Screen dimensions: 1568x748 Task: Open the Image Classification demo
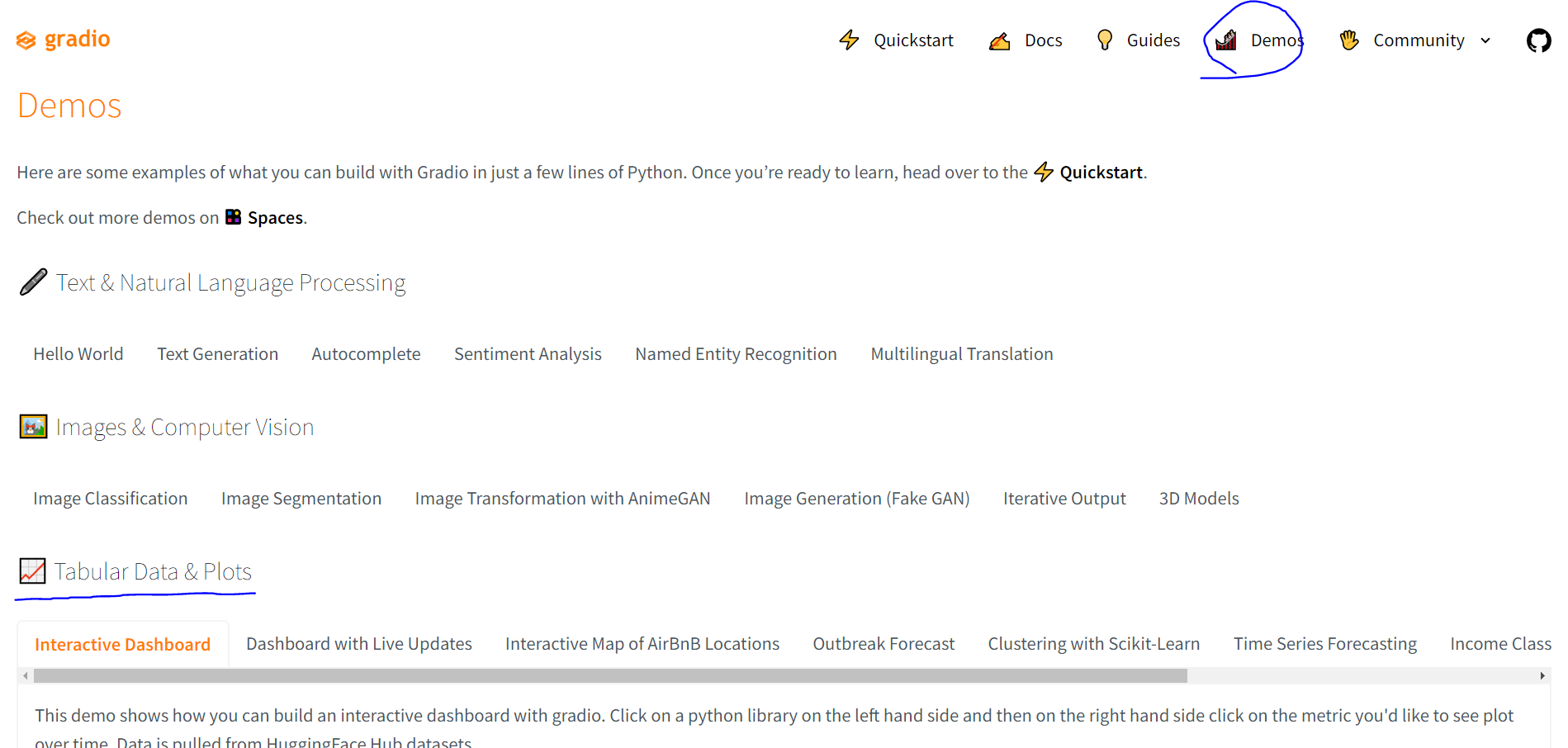110,498
